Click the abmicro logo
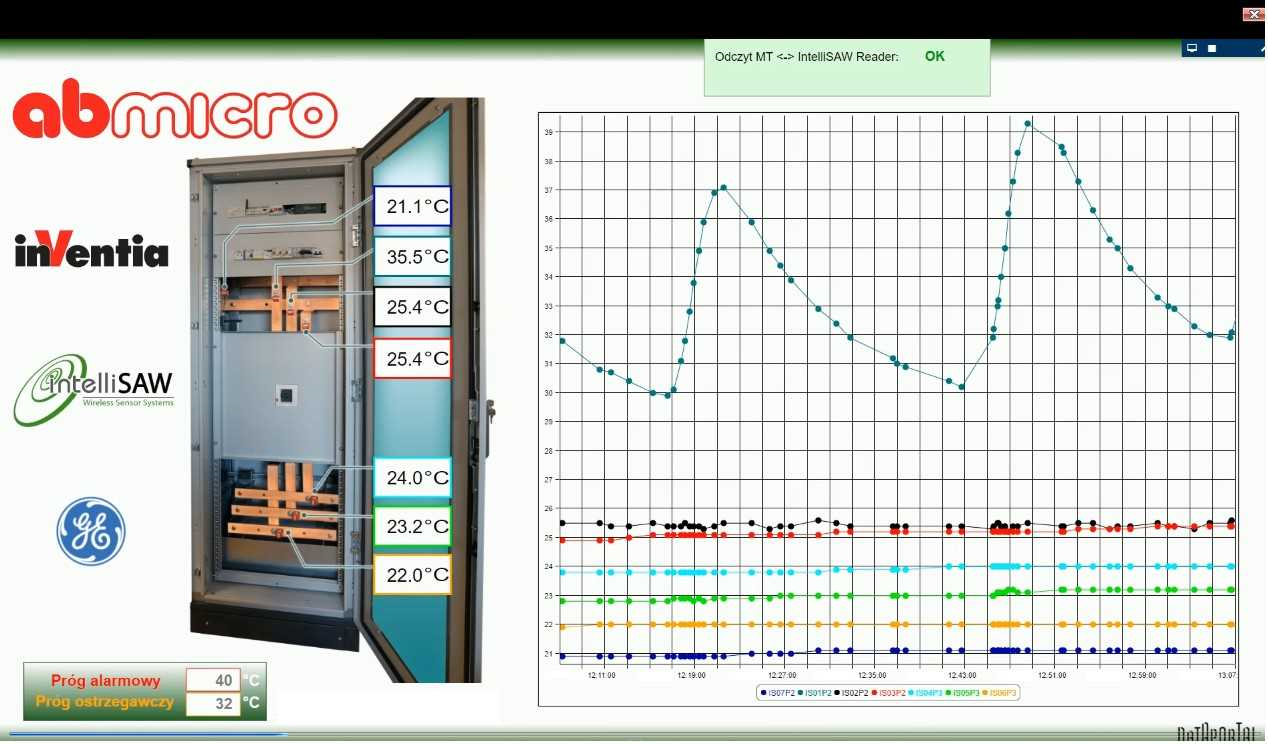 coord(175,109)
